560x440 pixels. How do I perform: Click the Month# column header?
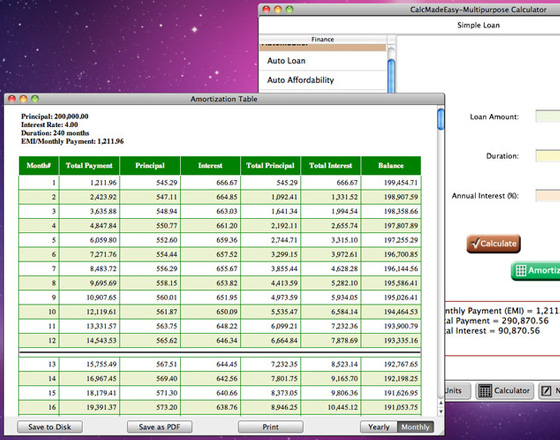click(39, 166)
